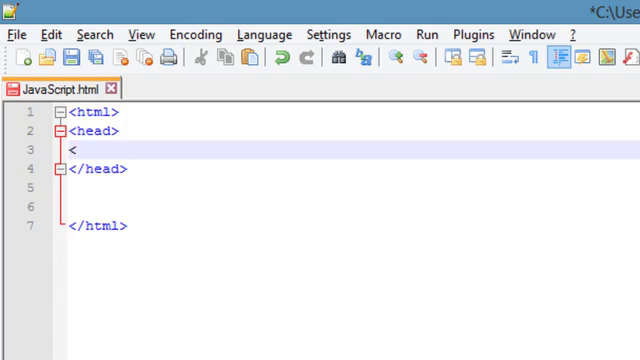Click the user-defined language icon
Screen dimensions: 640x360
click(x=582, y=57)
